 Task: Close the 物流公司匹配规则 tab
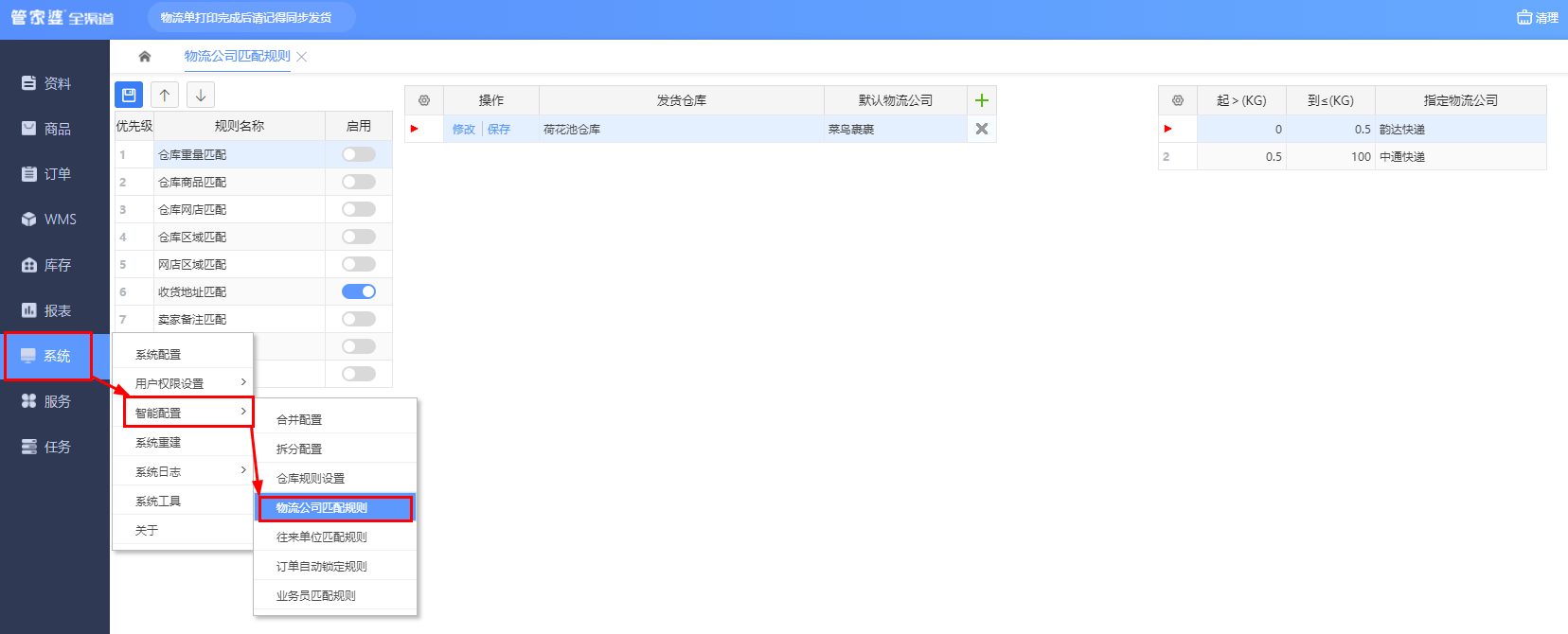[302, 57]
